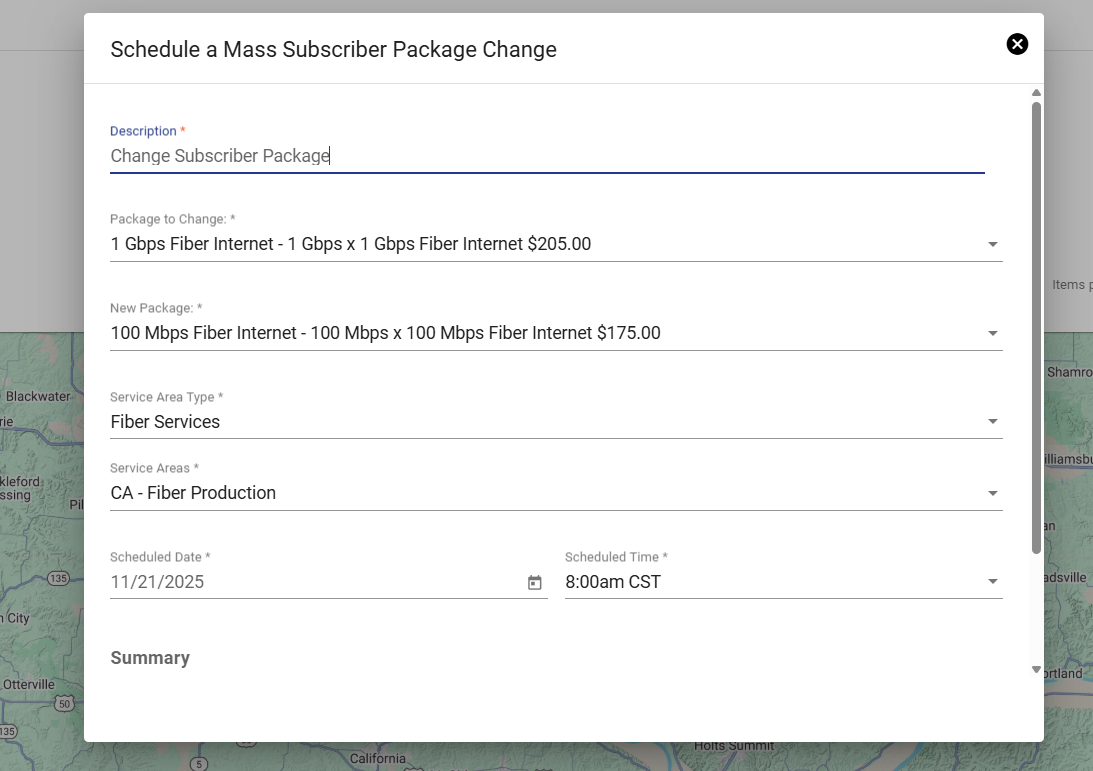Click the Summary section heading
This screenshot has height=771, width=1093.
coord(150,658)
